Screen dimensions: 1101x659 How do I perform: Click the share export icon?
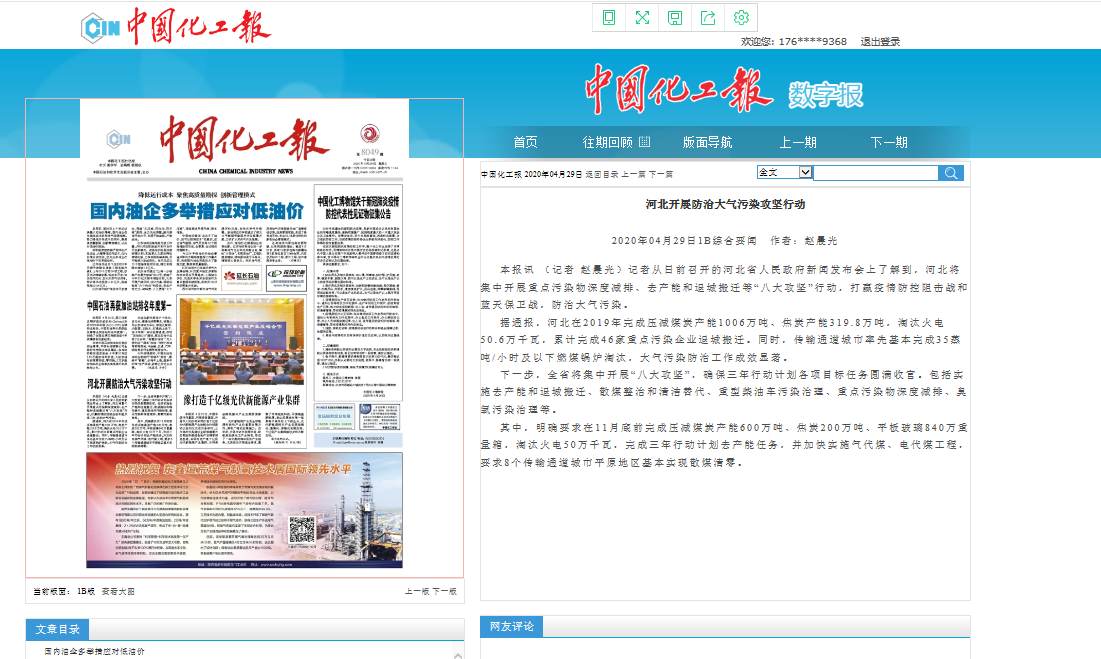708,17
